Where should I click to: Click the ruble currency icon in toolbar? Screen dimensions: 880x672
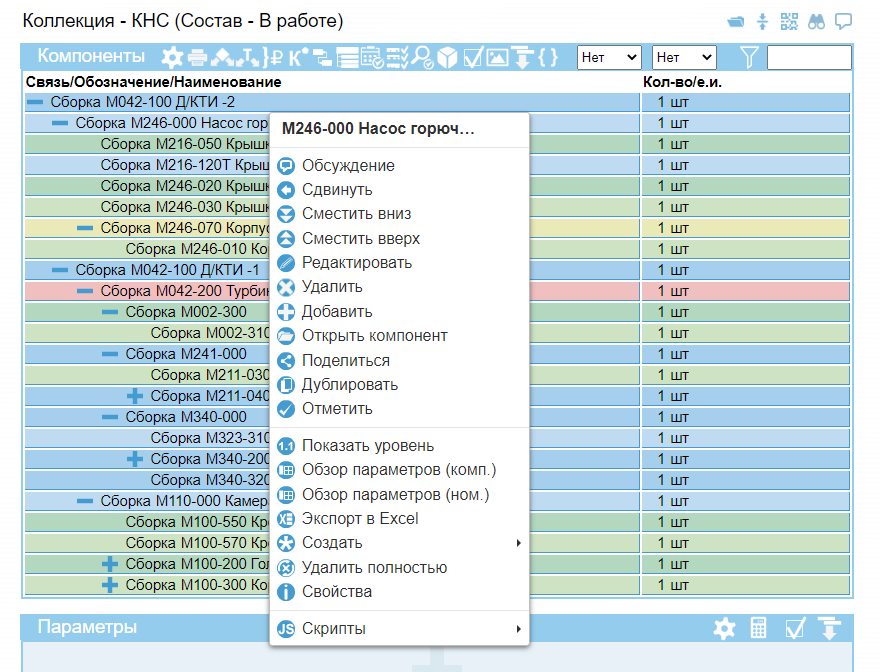click(277, 57)
